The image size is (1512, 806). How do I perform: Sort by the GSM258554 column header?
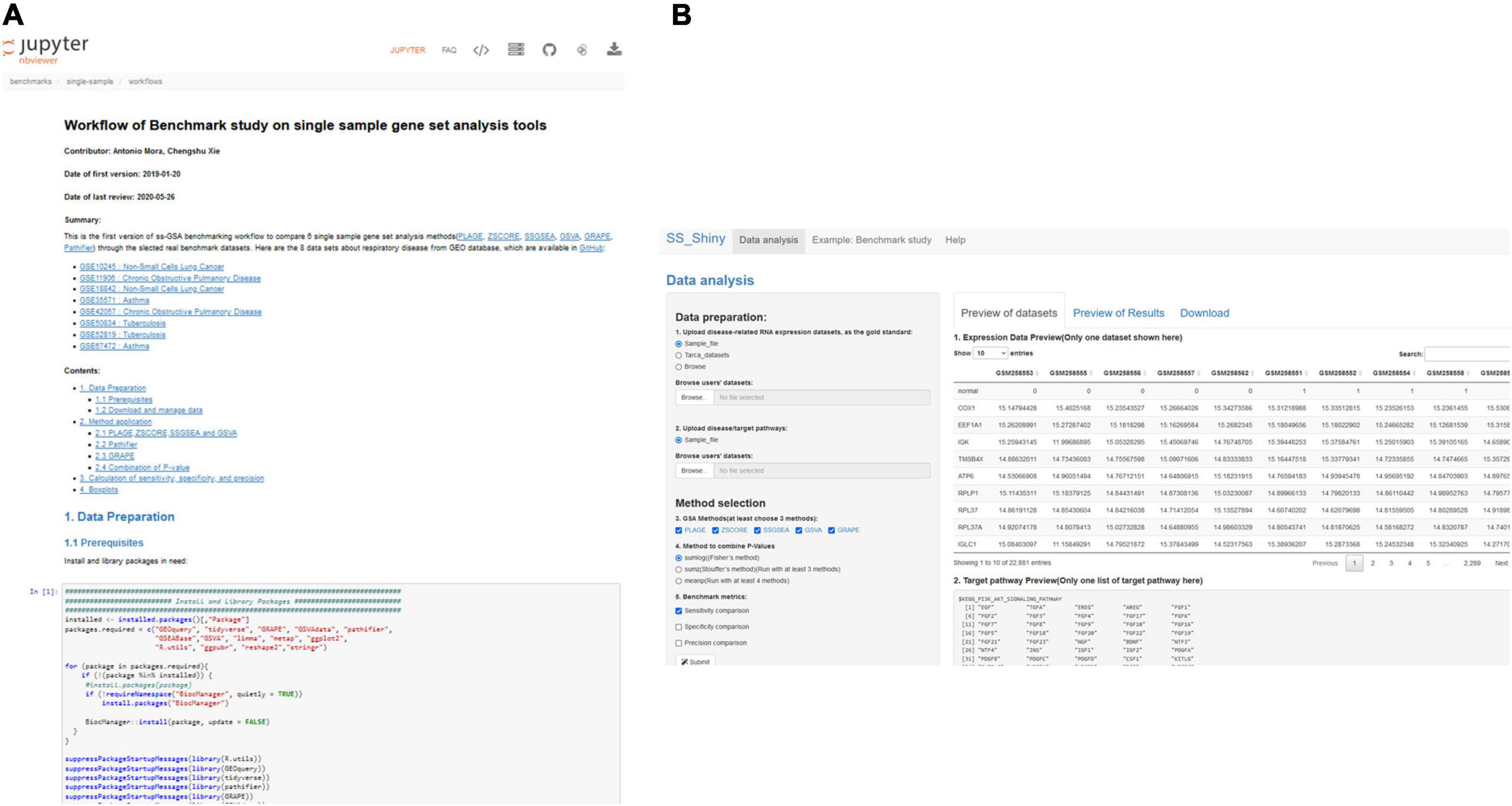(1393, 373)
